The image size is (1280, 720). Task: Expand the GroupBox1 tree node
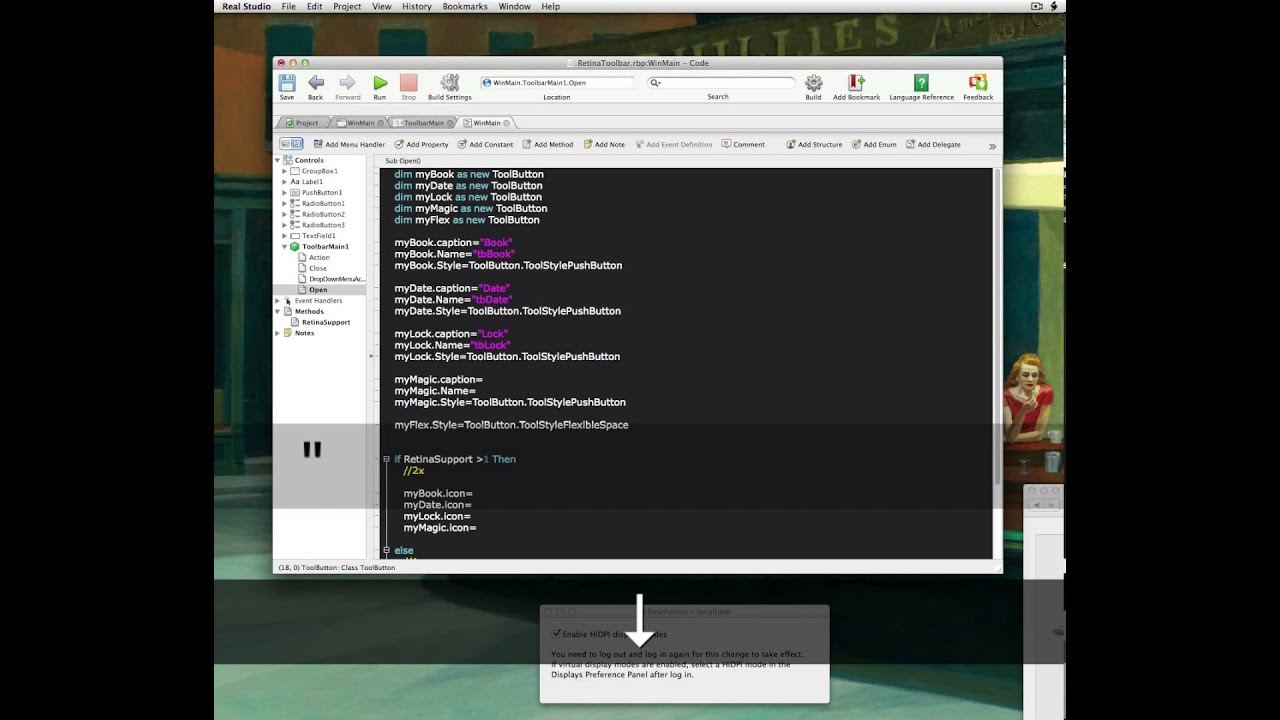pos(285,171)
